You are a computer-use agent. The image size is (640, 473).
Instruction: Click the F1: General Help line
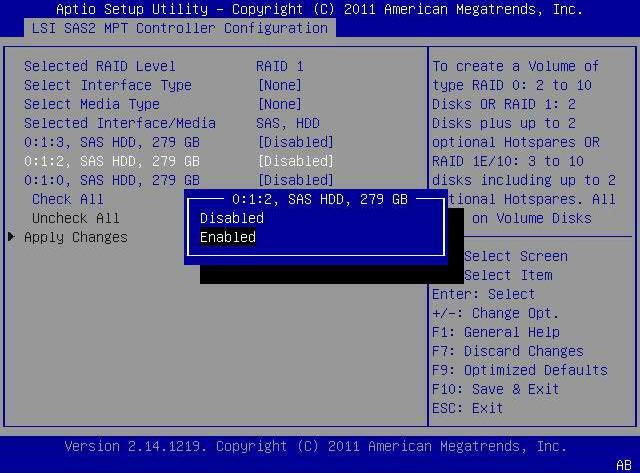496,332
